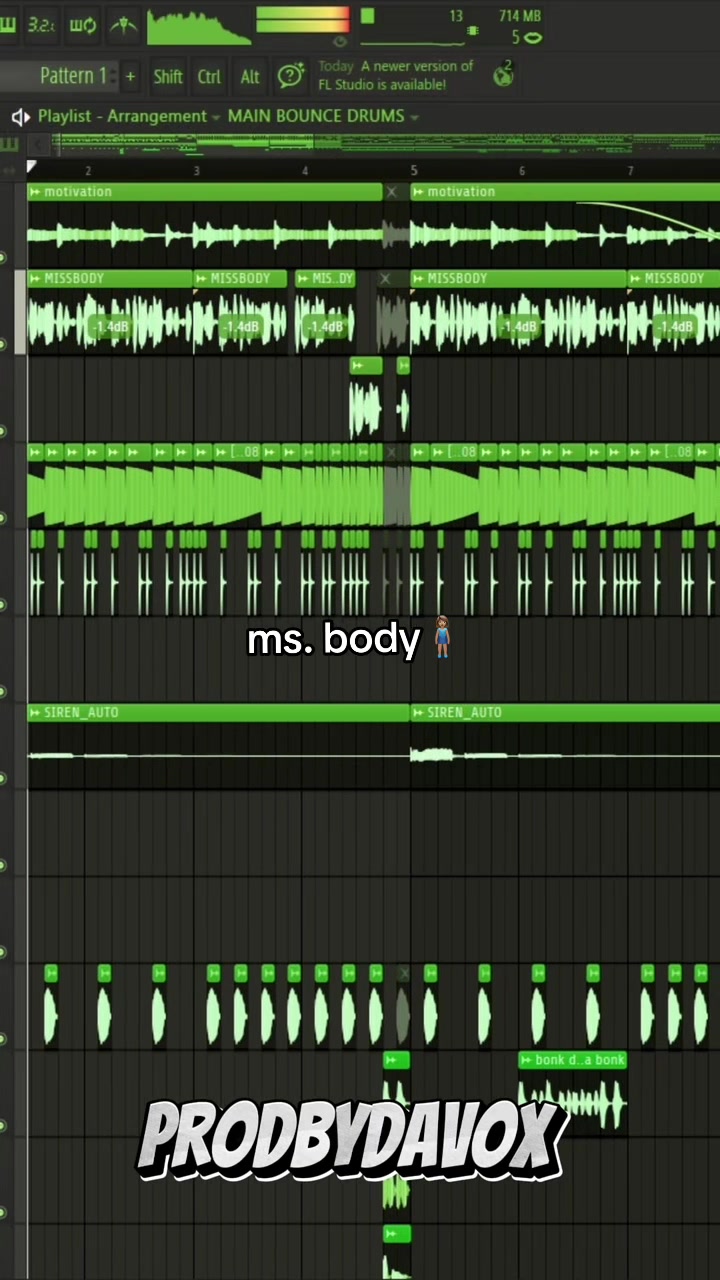Open the first motivation clip menu arrow

(x=36, y=192)
